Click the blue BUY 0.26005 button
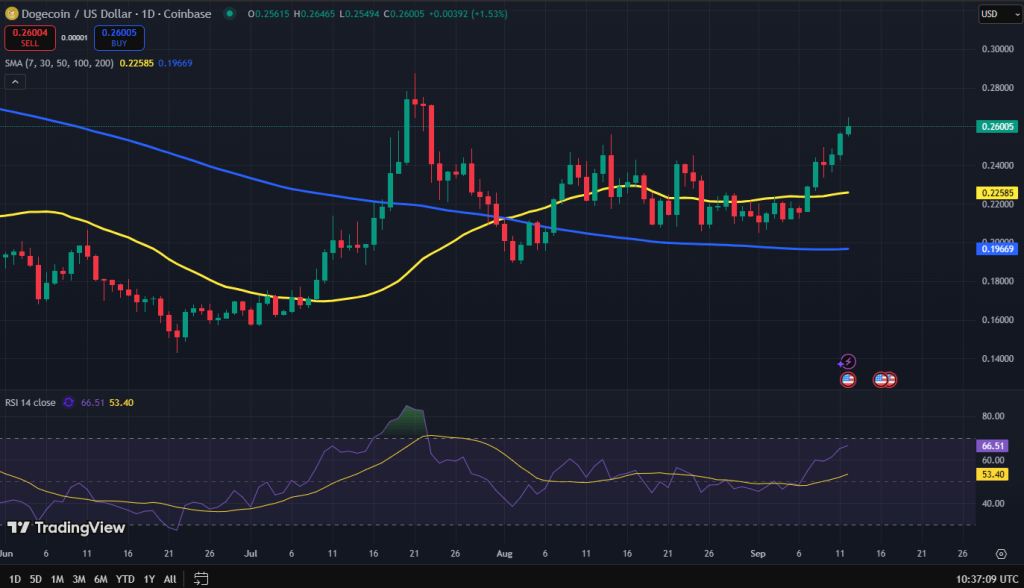Screen dimensions: 1024x588 (x=119, y=38)
